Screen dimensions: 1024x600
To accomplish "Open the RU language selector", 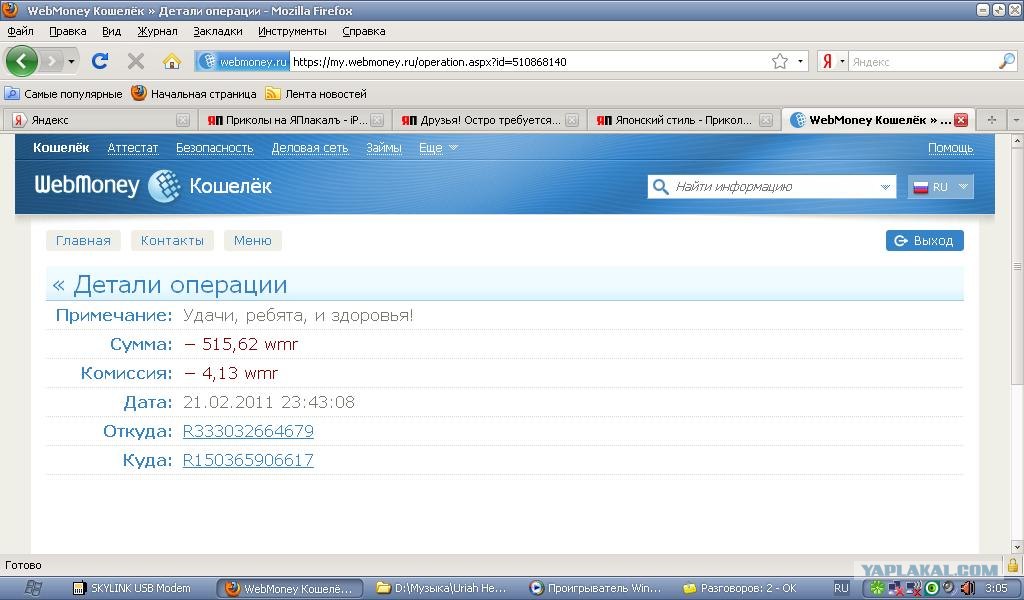I will point(940,187).
